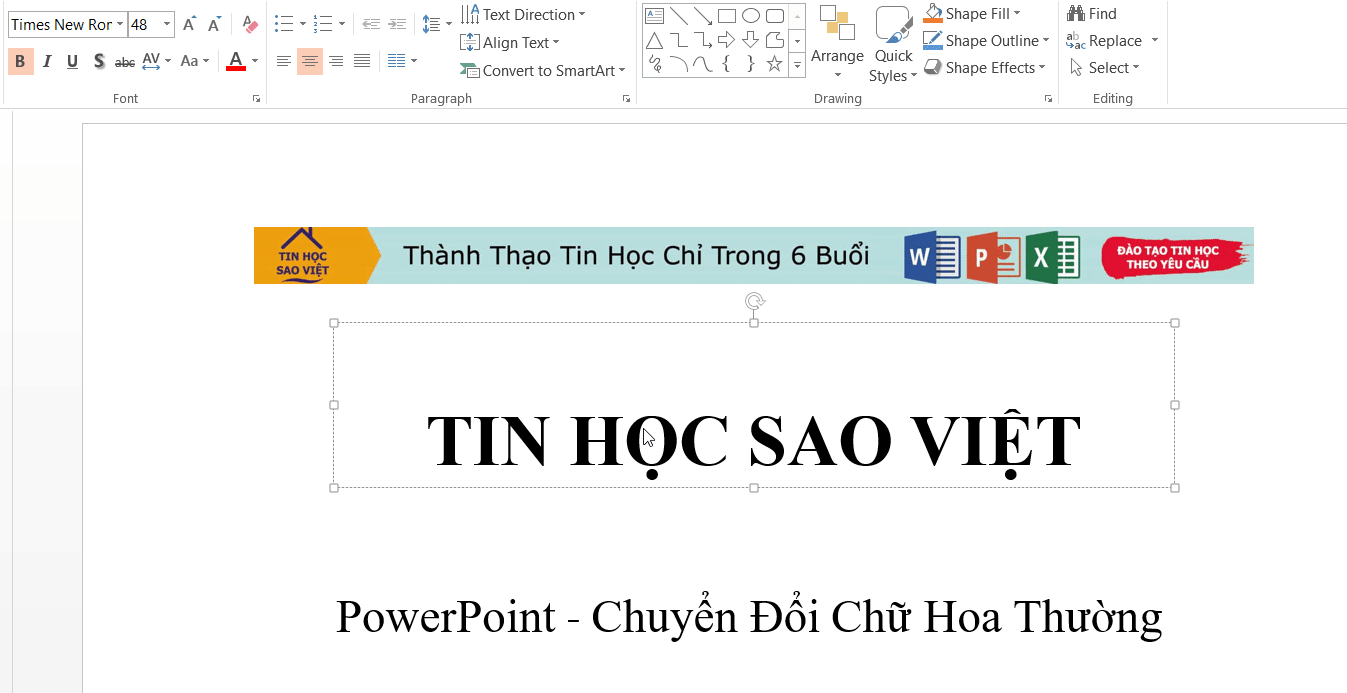This screenshot has height=693, width=1347.
Task: Open the font size dropdown
Action: (166, 24)
